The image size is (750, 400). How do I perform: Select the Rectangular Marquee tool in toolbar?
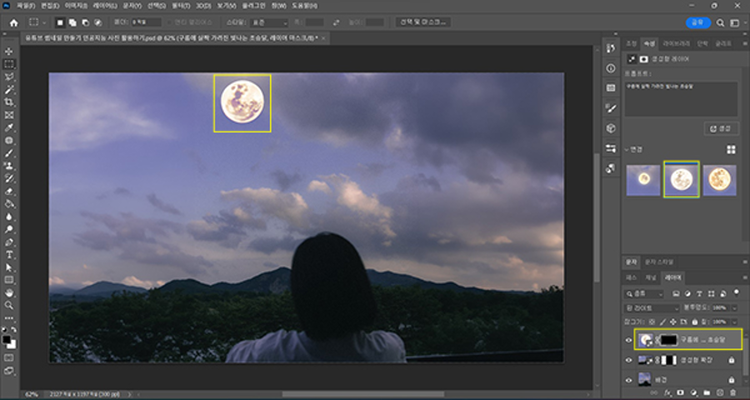(9, 64)
